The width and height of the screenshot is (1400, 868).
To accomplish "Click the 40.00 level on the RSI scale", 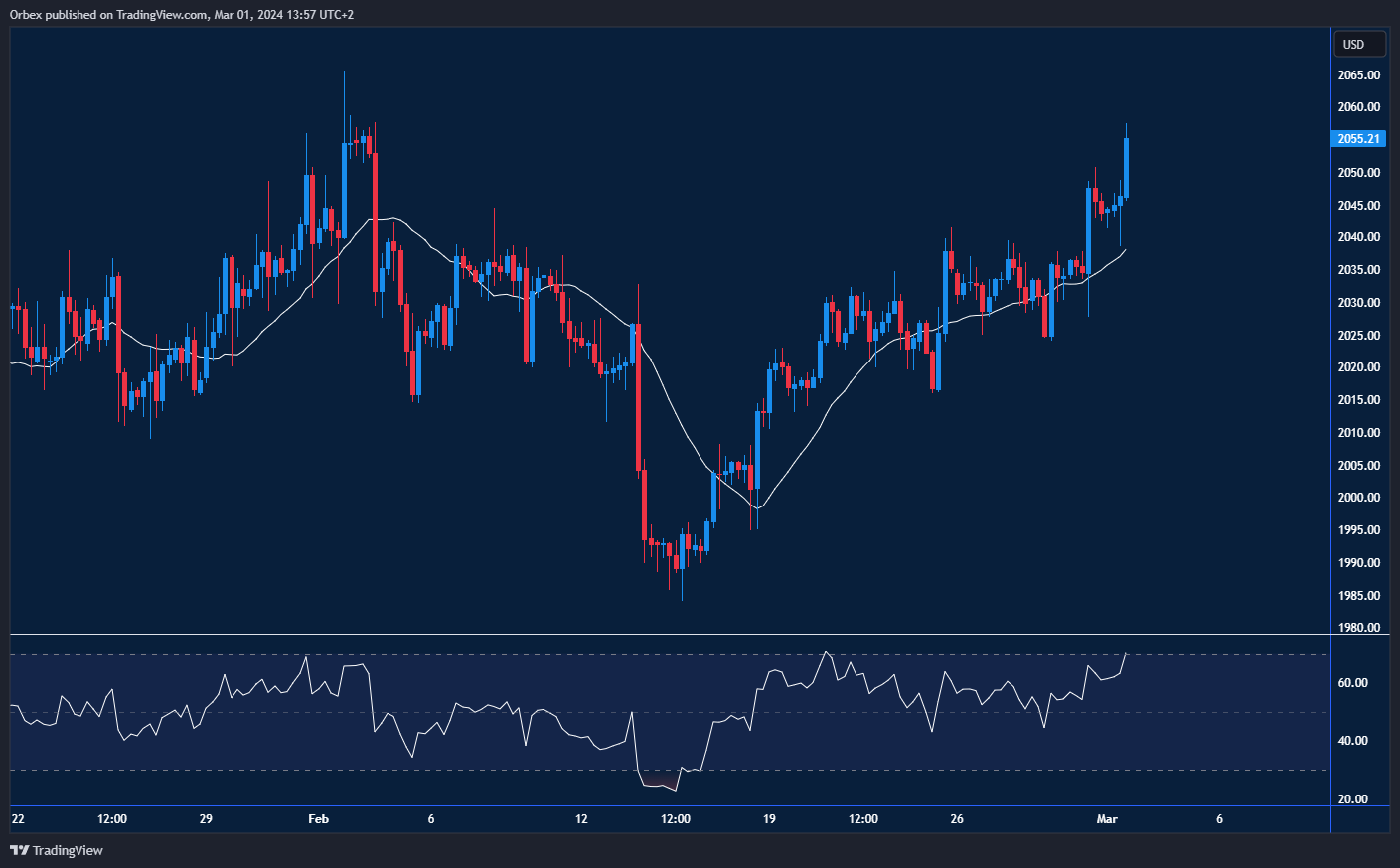I will (x=1352, y=741).
